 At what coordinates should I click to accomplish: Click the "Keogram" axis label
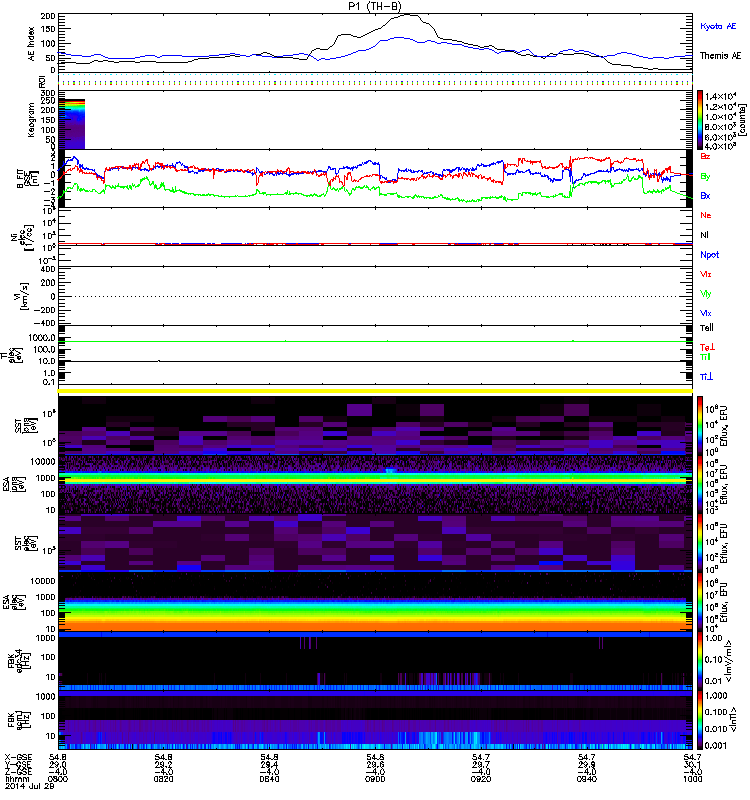click(x=31, y=119)
